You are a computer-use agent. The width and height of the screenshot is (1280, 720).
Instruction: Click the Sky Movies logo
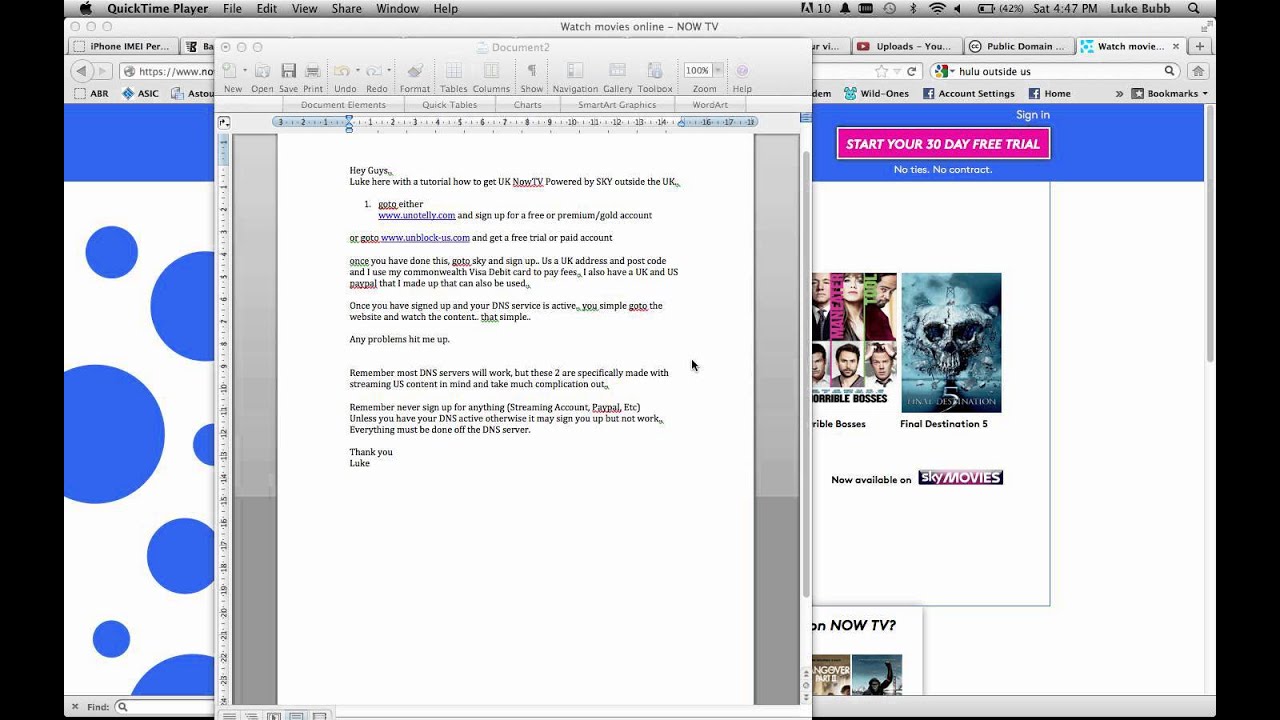(960, 478)
